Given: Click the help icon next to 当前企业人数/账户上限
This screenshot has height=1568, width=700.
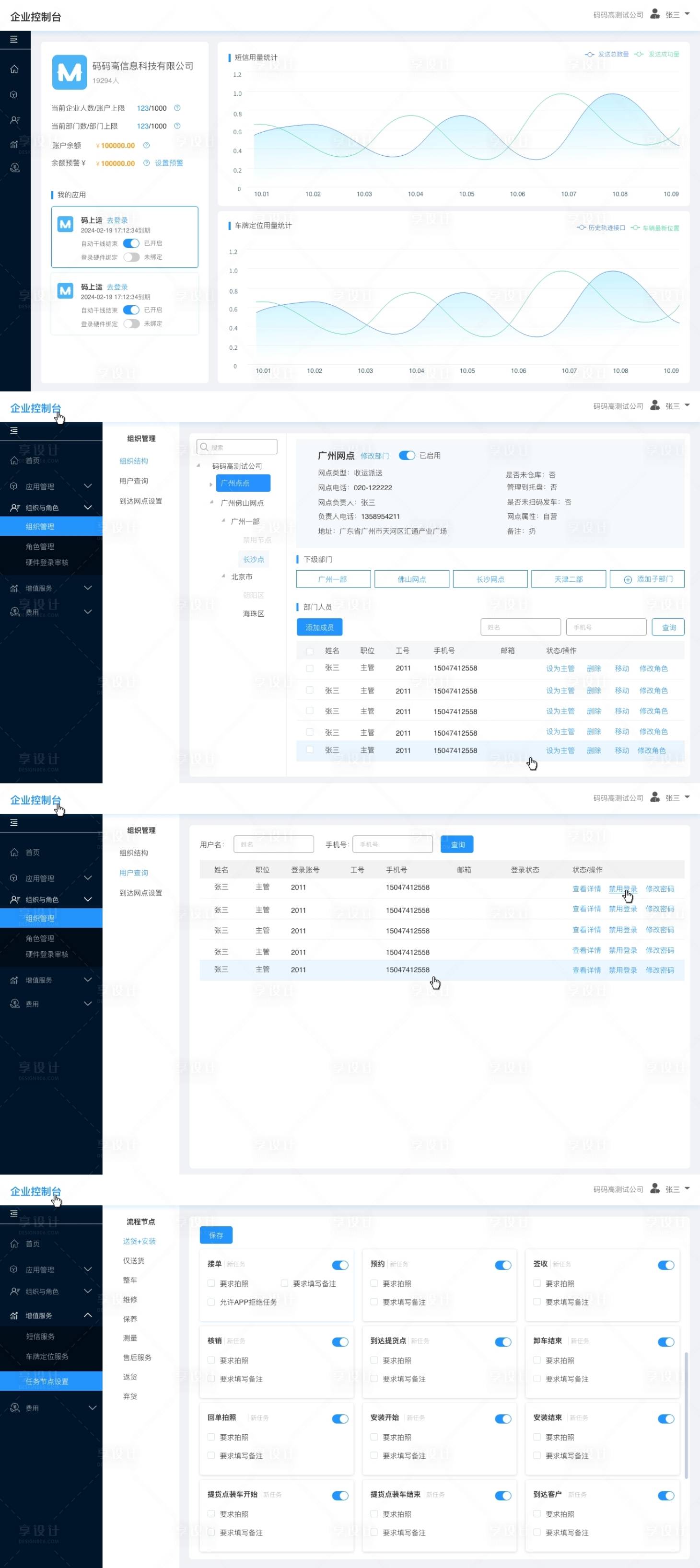Looking at the screenshot, I should click(177, 108).
